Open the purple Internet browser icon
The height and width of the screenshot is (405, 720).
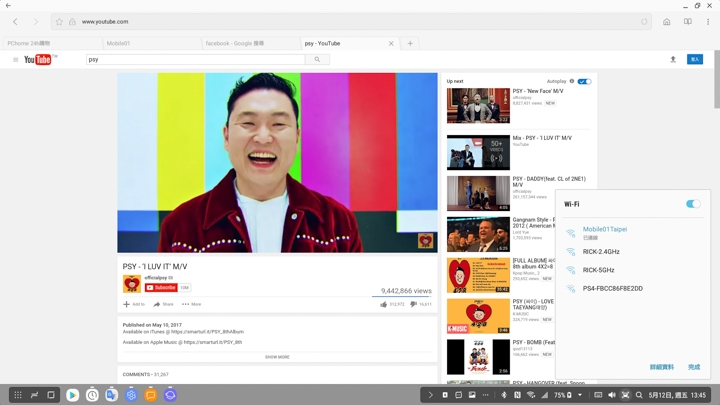click(170, 395)
